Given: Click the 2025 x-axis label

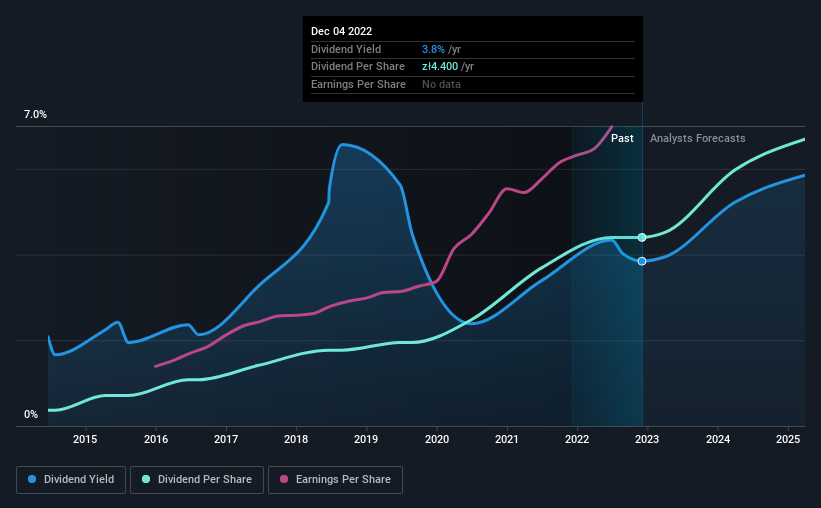Looking at the screenshot, I should 788,439.
